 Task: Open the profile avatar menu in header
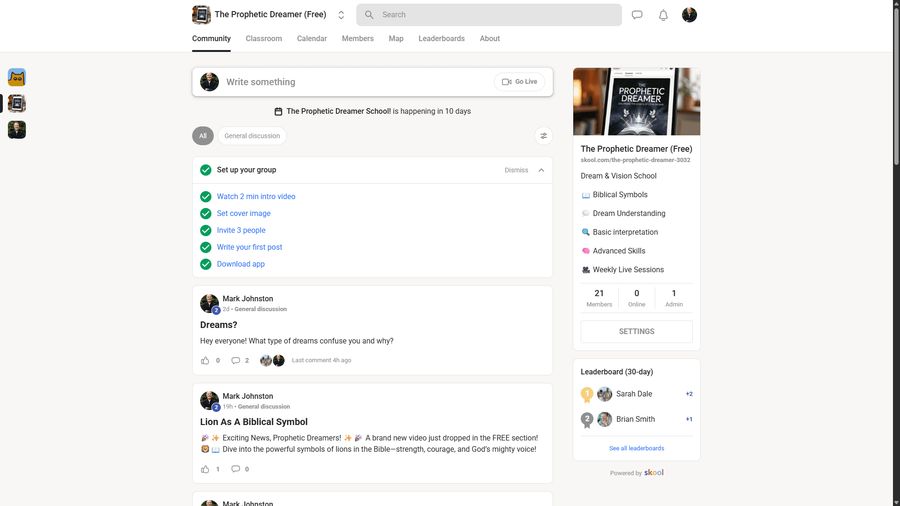coord(689,15)
